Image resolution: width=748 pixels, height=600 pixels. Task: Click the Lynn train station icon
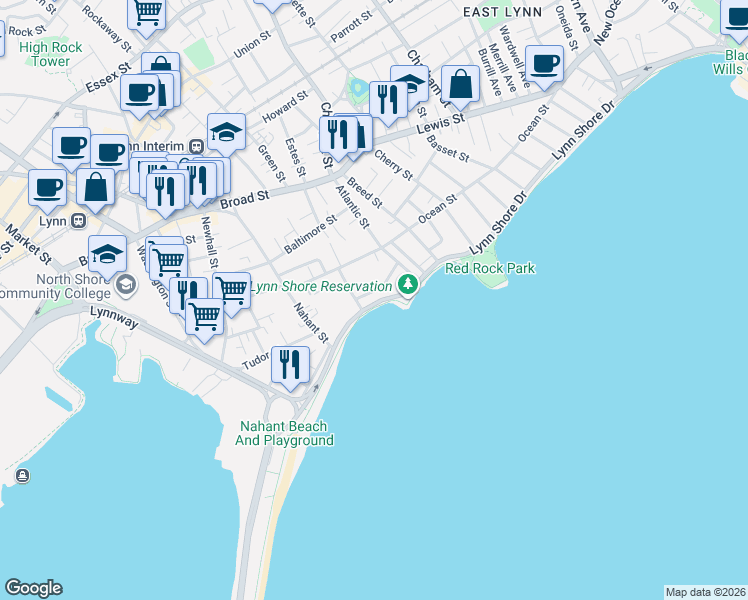[x=78, y=221]
